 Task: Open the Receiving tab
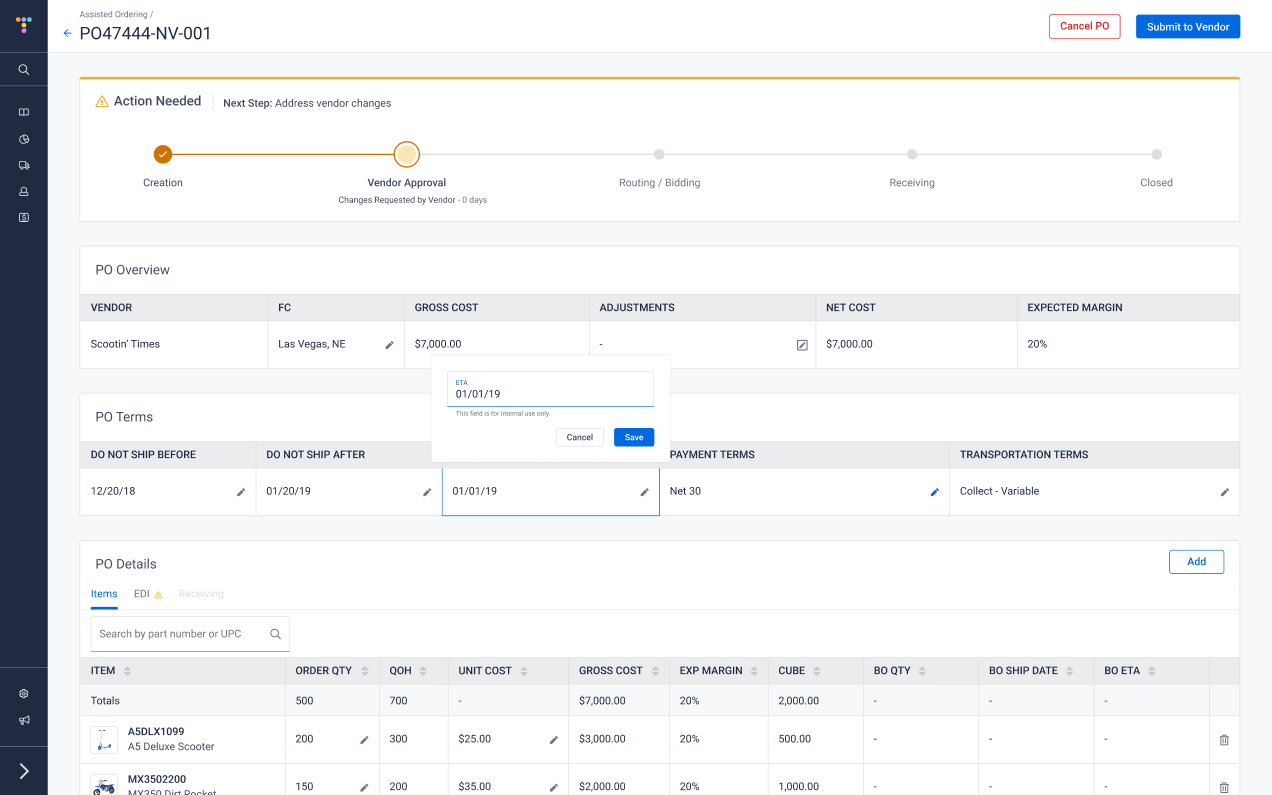201,594
